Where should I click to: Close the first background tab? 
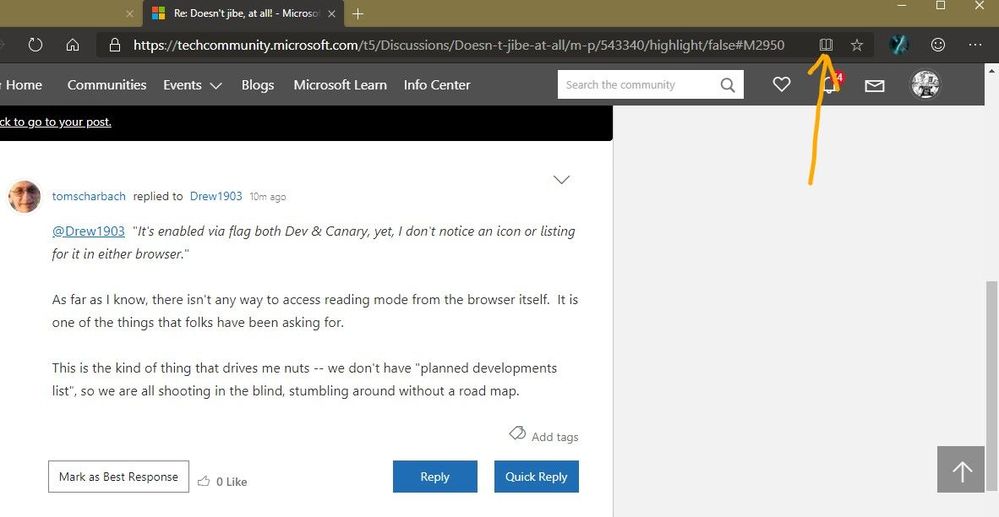130,13
